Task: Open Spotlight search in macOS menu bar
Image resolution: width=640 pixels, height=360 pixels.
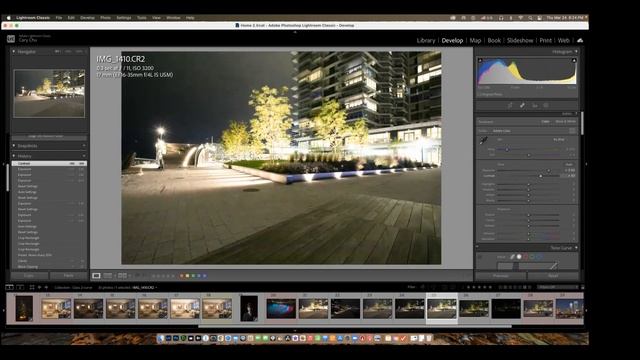Action: pyautogui.click(x=530, y=18)
